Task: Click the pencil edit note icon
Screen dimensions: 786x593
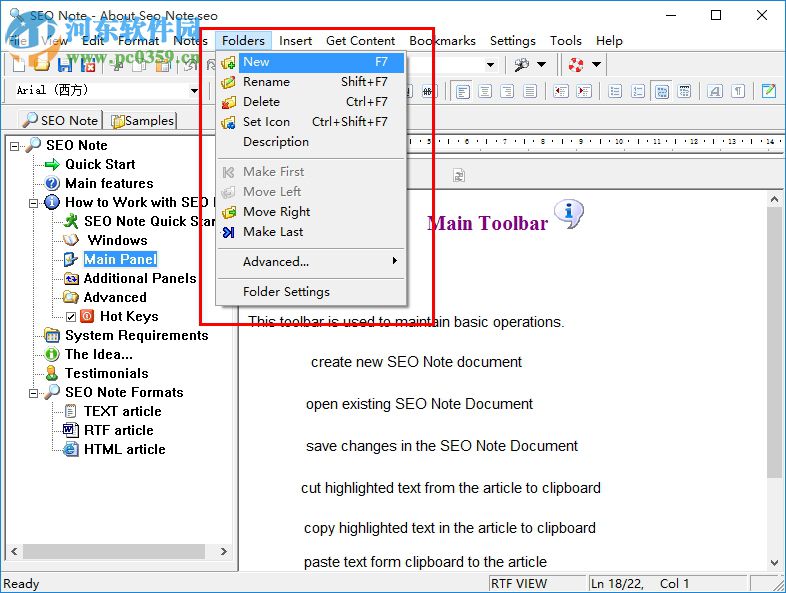Action: tap(768, 91)
